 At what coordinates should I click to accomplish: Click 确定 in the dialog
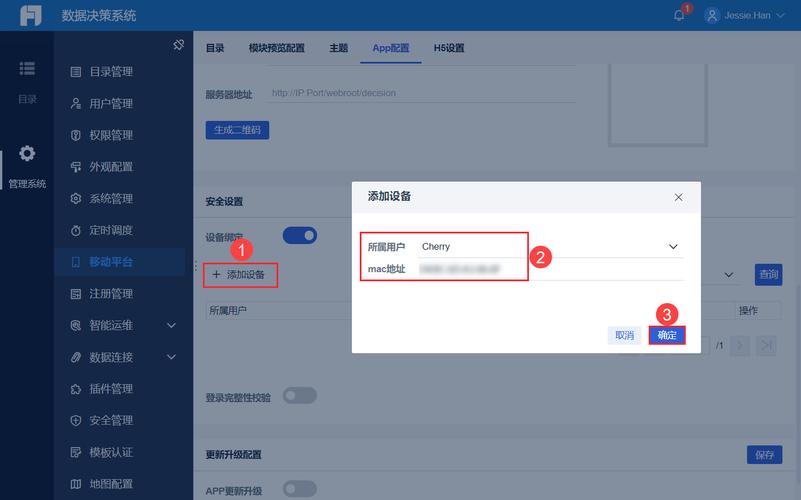(667, 335)
